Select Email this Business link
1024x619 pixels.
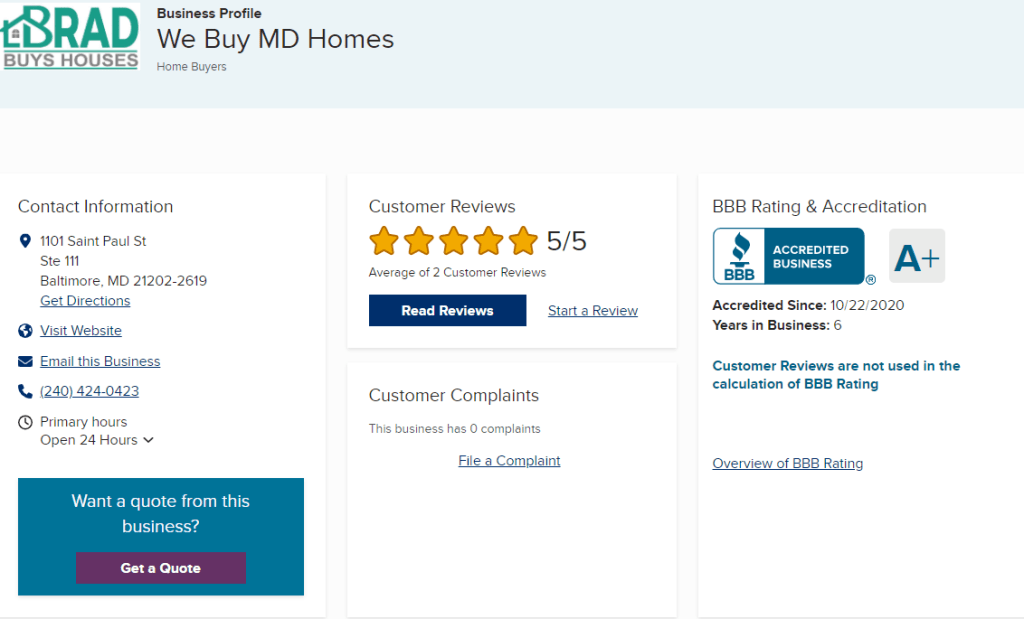(x=100, y=361)
